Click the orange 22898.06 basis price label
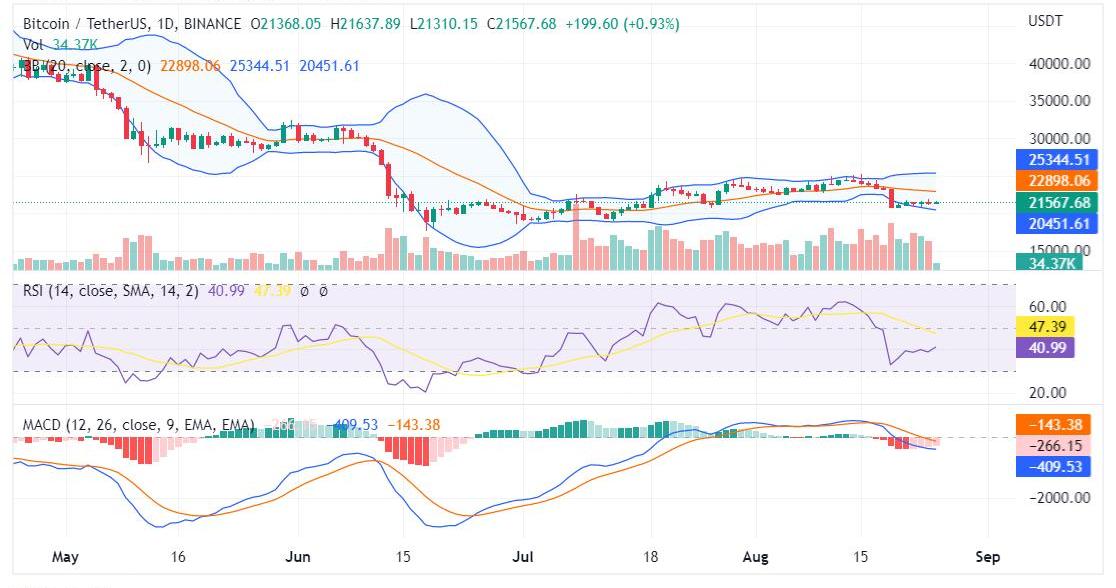Viewport: 1116px width, 588px height. pos(1056,181)
